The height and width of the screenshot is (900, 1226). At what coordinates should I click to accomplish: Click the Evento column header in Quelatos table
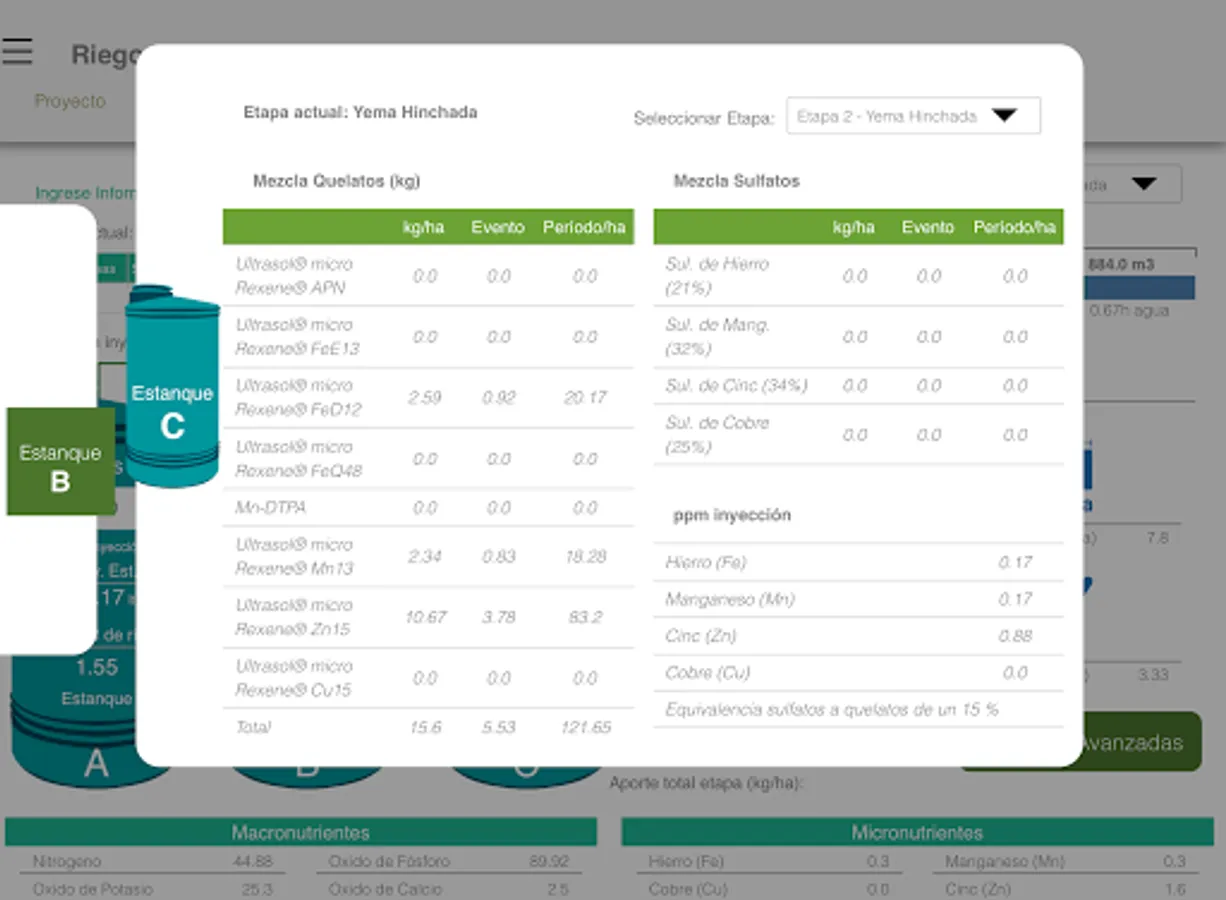pos(498,227)
